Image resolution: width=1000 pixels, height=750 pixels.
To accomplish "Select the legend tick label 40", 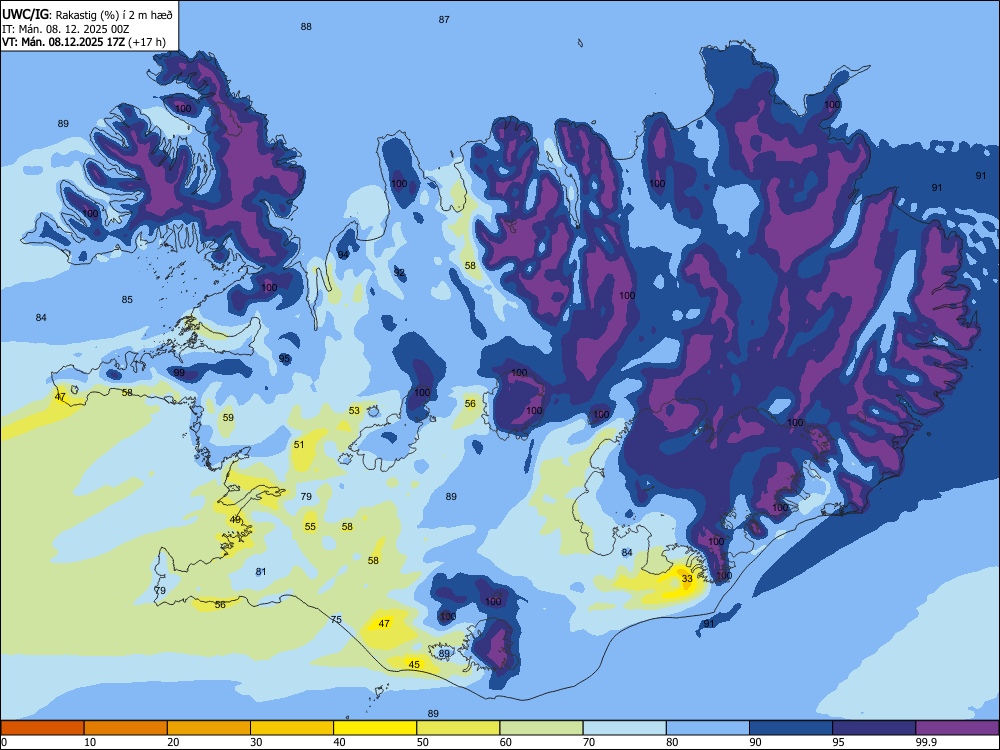I will tap(339, 742).
